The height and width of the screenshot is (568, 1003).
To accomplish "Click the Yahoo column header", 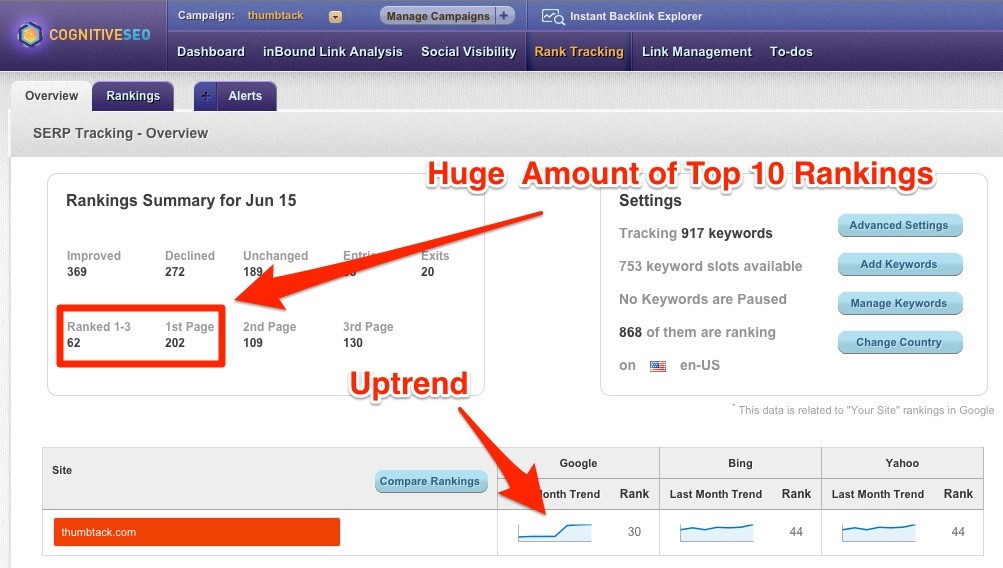I will pyautogui.click(x=902, y=463).
